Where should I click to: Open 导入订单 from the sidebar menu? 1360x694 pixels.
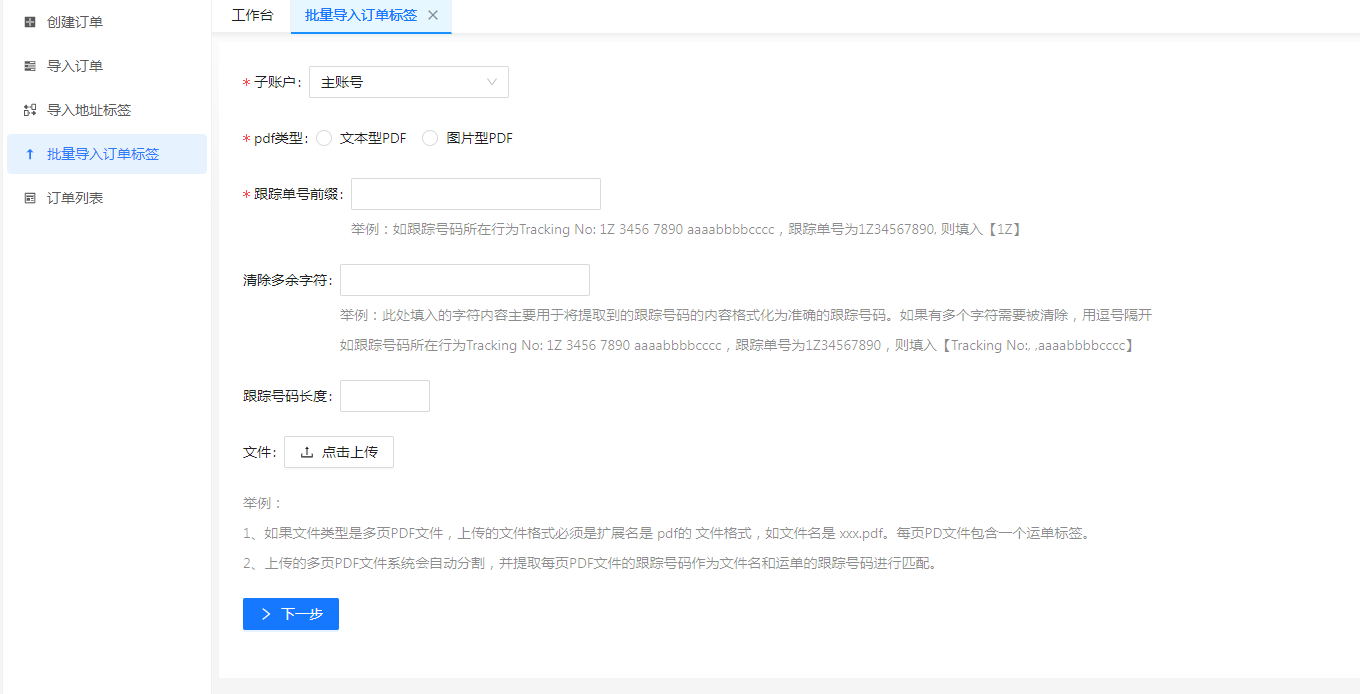(x=75, y=66)
